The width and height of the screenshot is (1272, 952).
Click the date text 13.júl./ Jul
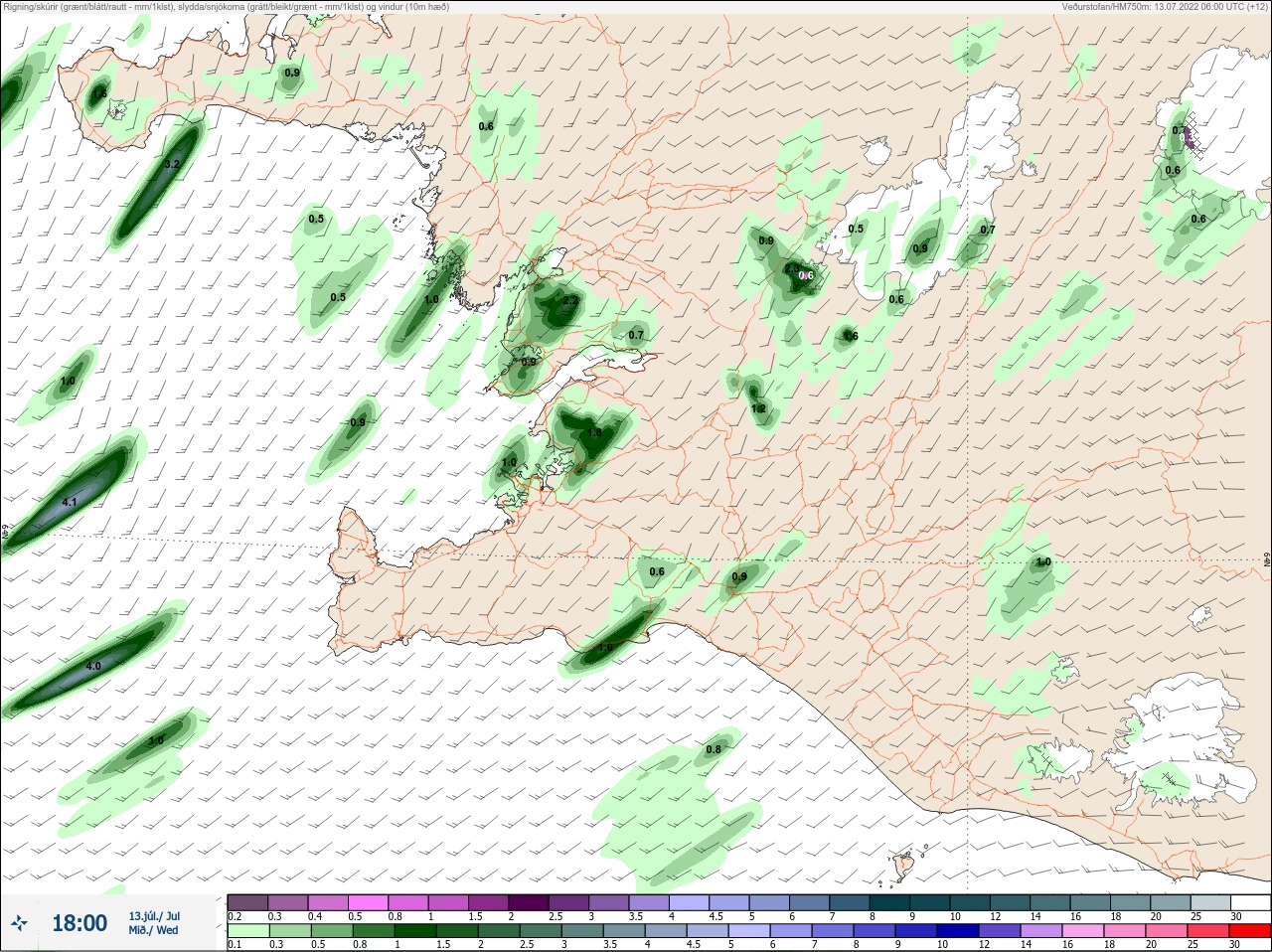[154, 916]
